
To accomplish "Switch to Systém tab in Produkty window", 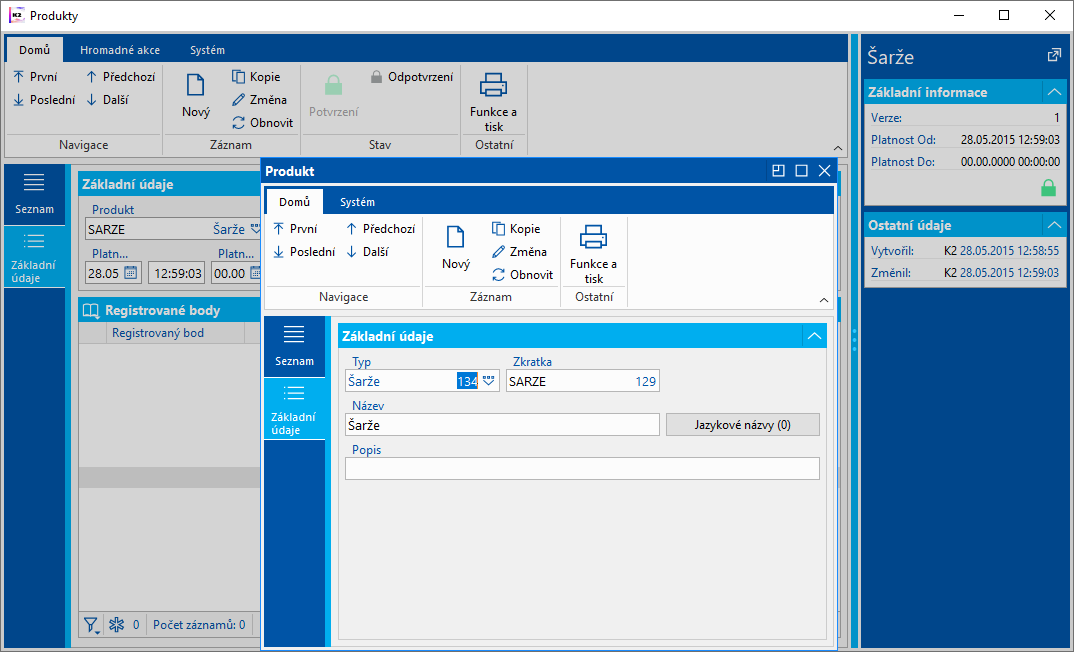I will (x=208, y=50).
